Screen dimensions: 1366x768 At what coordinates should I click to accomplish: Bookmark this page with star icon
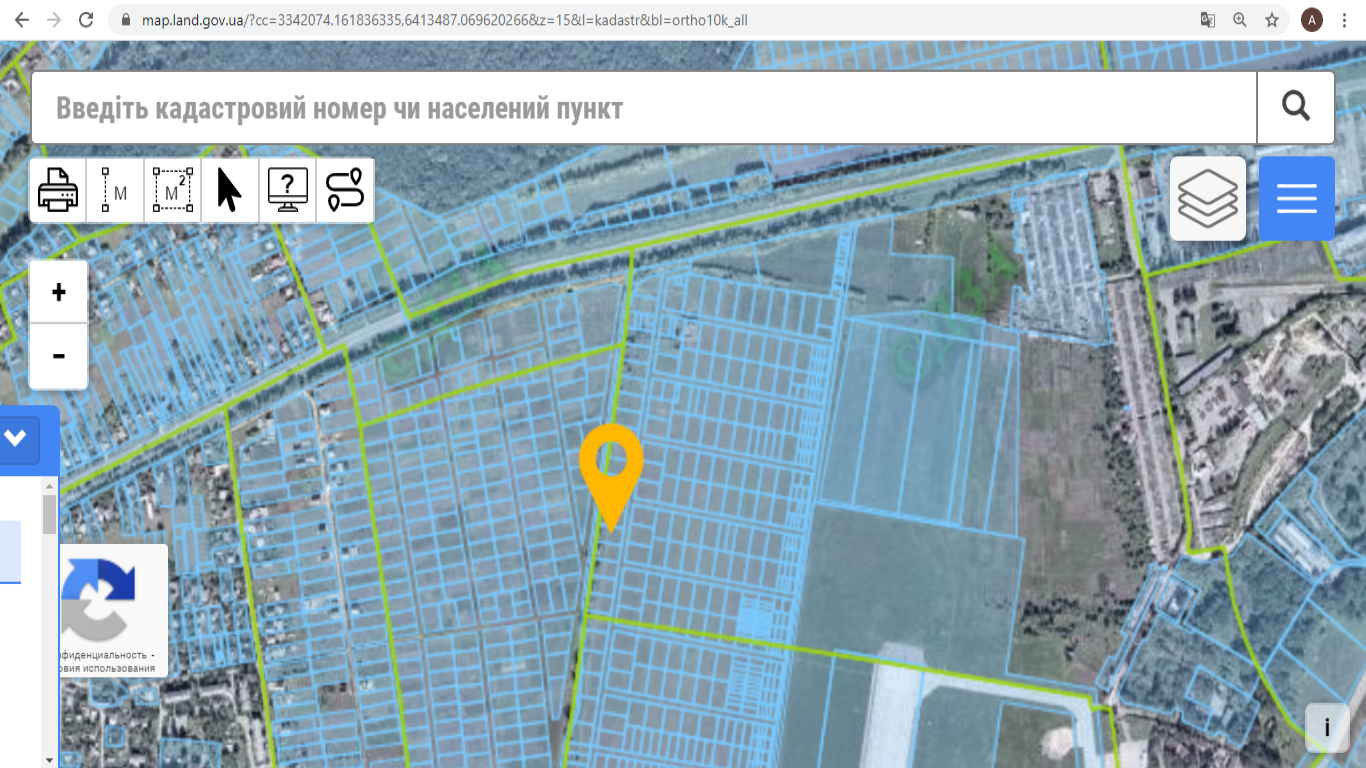coord(1272,20)
